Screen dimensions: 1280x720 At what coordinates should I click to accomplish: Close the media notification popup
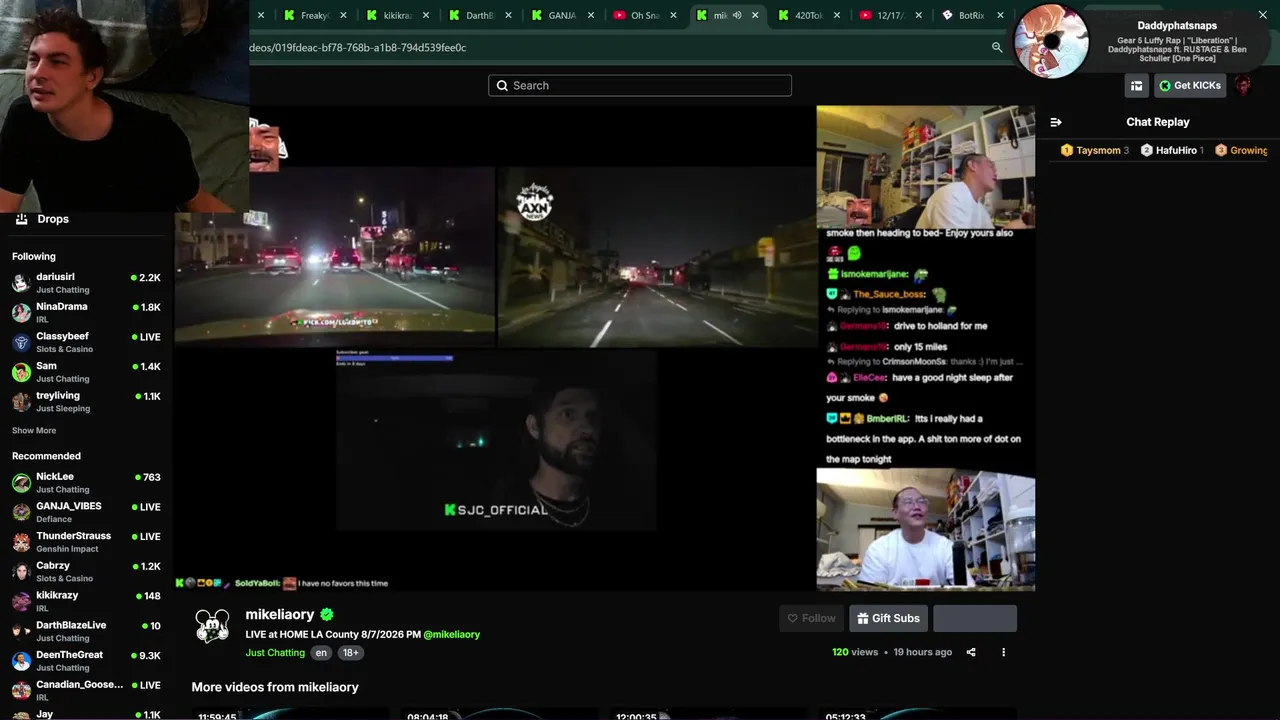tap(1262, 14)
